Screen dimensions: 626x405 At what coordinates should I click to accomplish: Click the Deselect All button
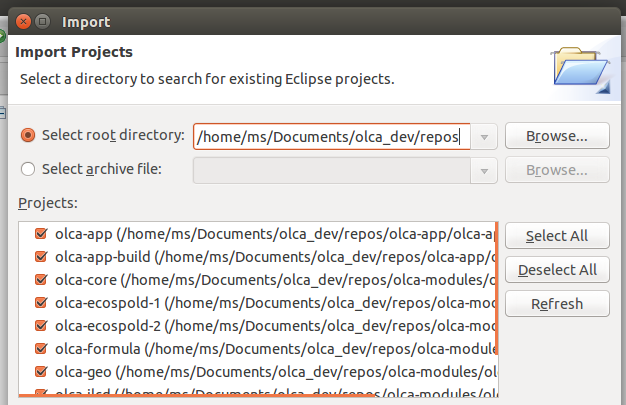click(557, 270)
